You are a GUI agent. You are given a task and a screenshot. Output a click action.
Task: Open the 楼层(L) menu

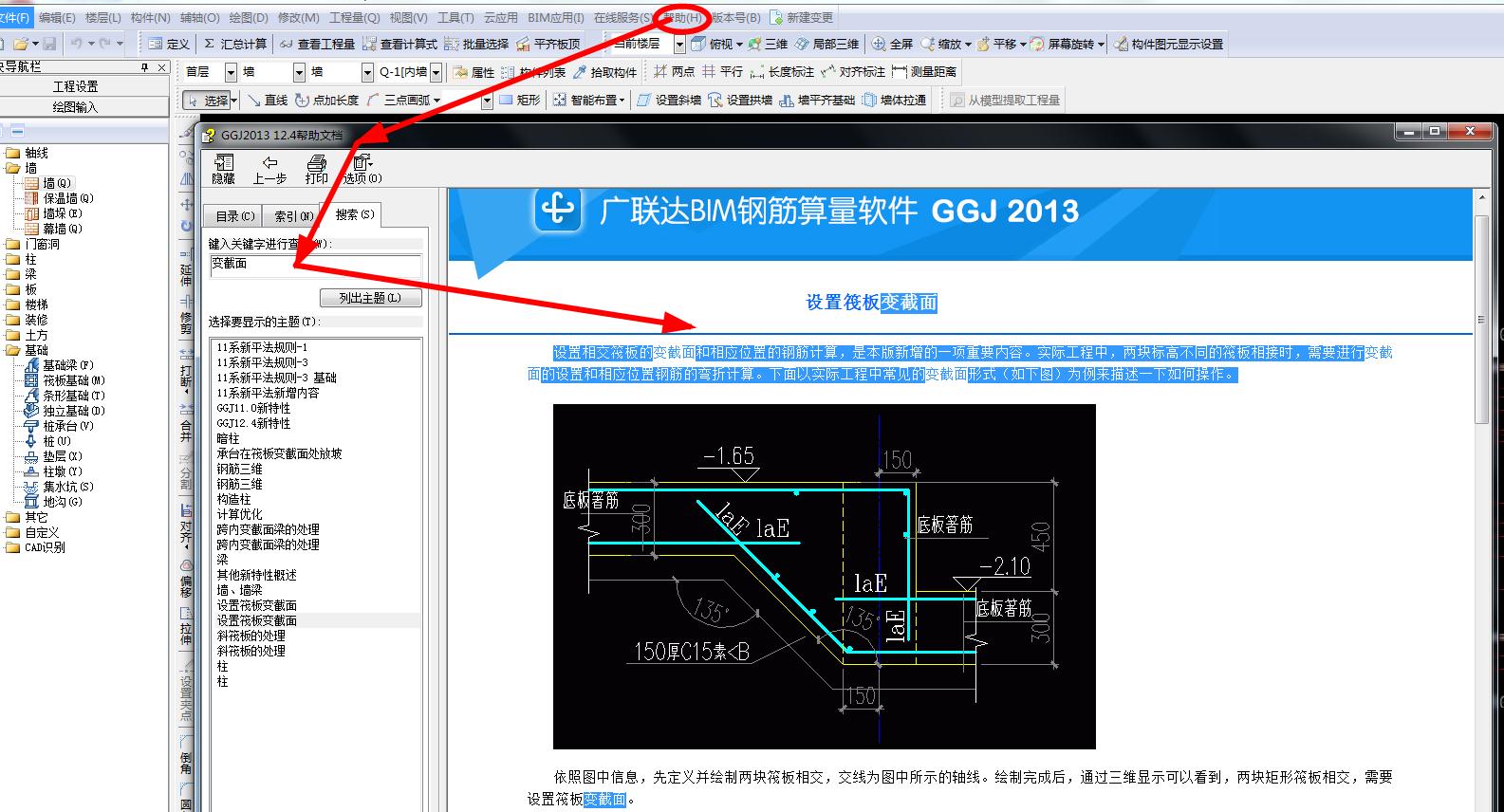102,17
